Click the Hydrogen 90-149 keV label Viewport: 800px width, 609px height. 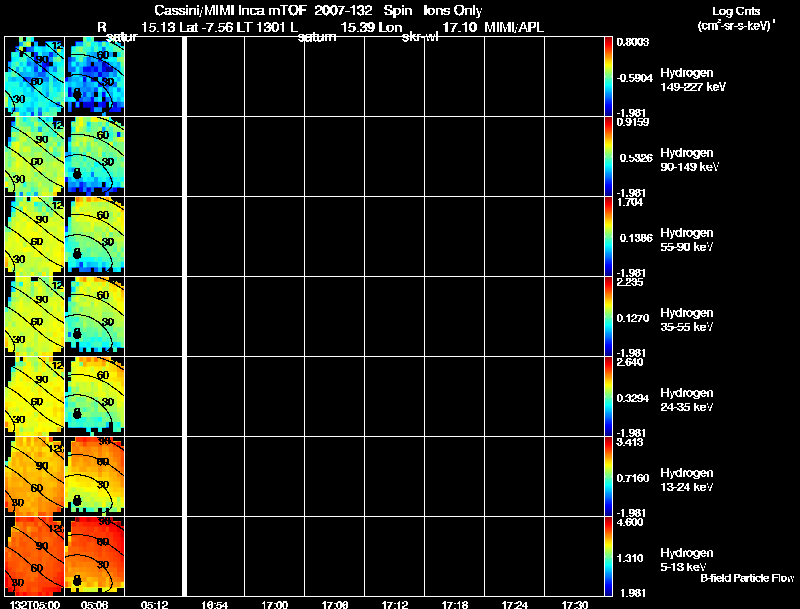tap(690, 160)
